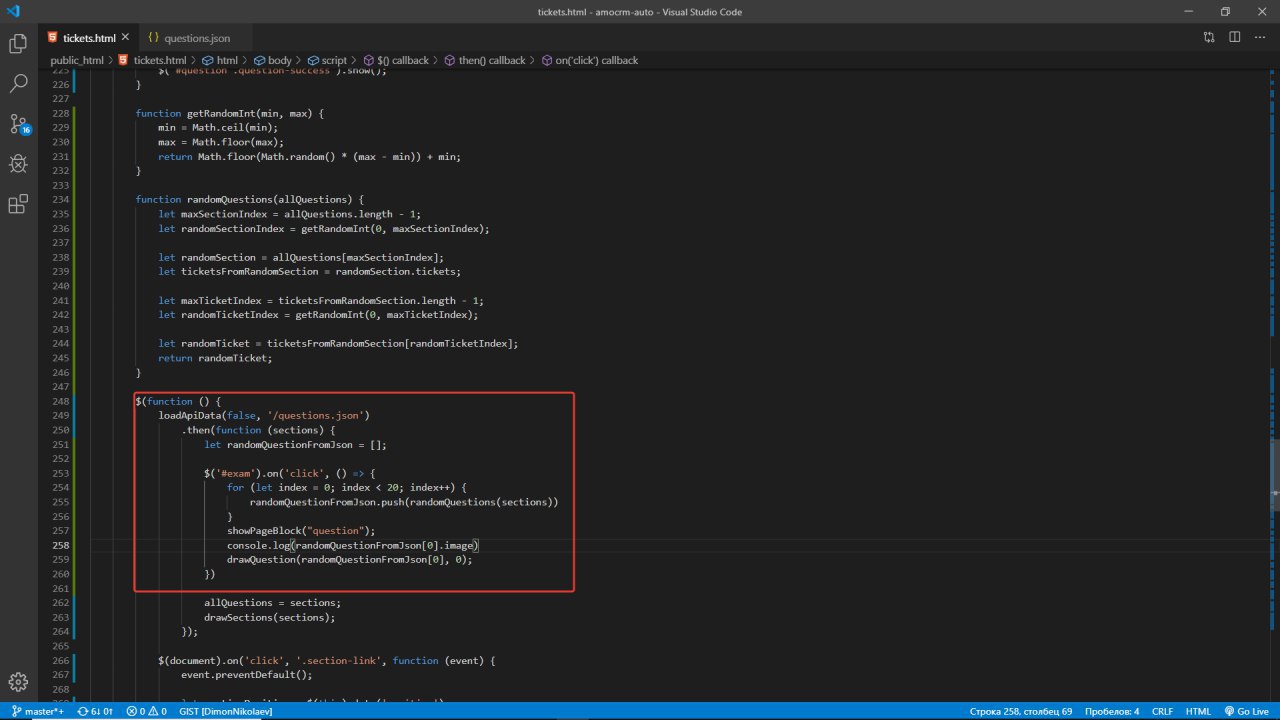Open the $() callback breadcrumb
The width and height of the screenshot is (1280, 720).
pyautogui.click(x=395, y=60)
